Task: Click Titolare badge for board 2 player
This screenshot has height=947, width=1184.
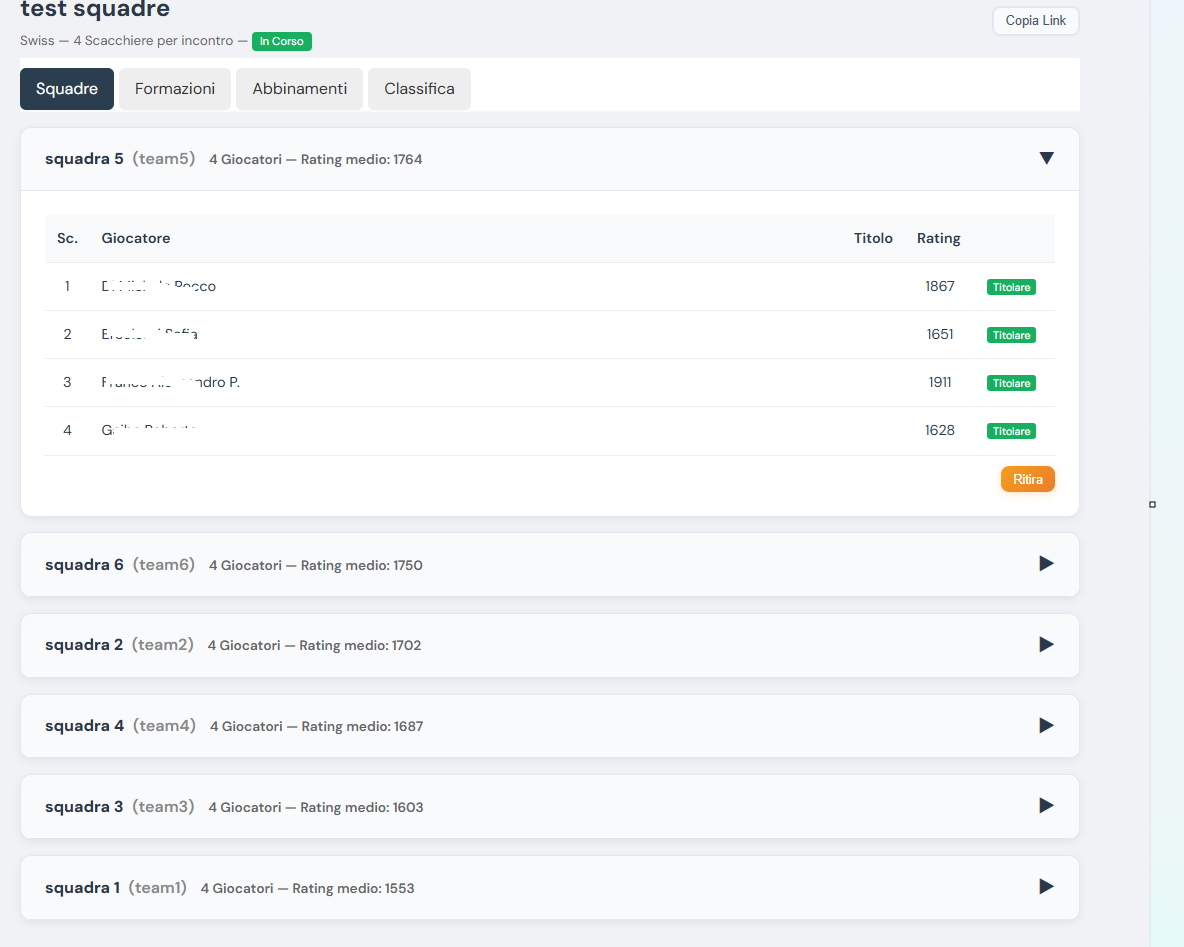Action: (x=1011, y=335)
